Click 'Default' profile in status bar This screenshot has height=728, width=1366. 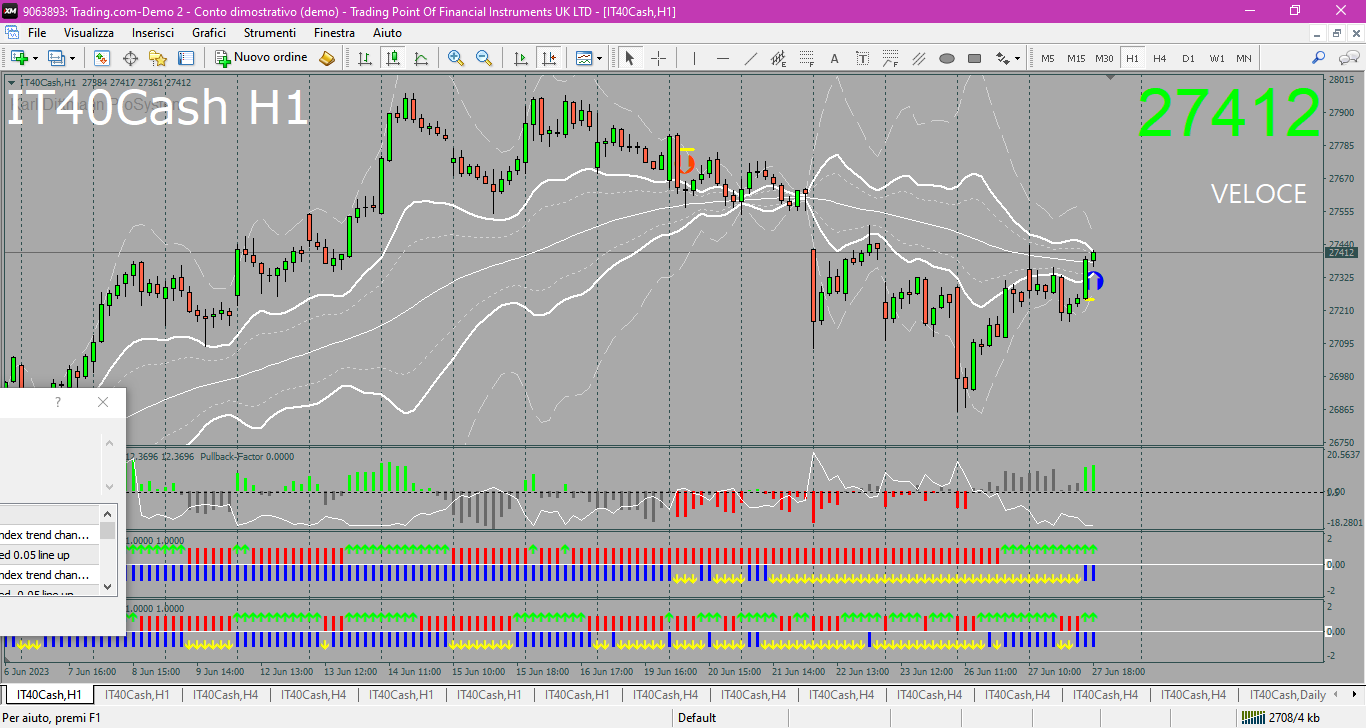697,717
